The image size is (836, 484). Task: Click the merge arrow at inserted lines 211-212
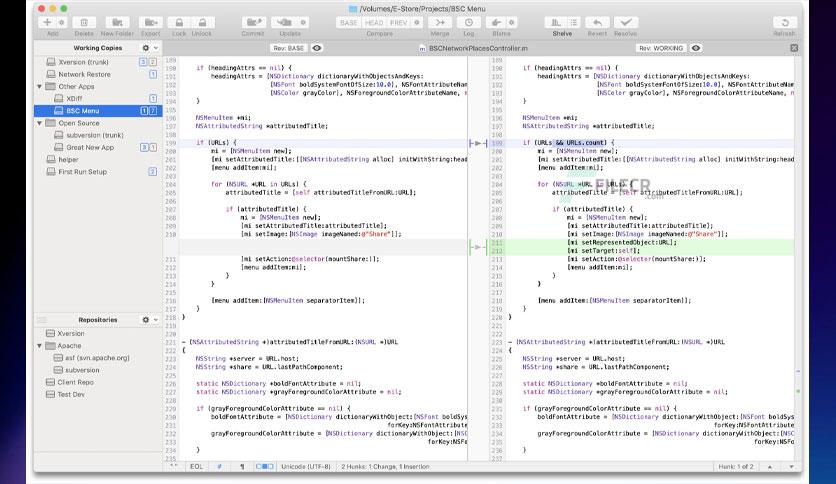pyautogui.click(x=478, y=247)
